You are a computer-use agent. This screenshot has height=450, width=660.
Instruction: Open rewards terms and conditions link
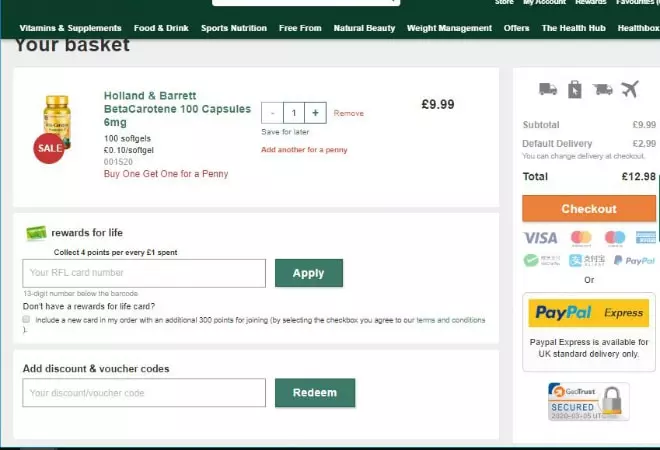pyautogui.click(x=450, y=320)
